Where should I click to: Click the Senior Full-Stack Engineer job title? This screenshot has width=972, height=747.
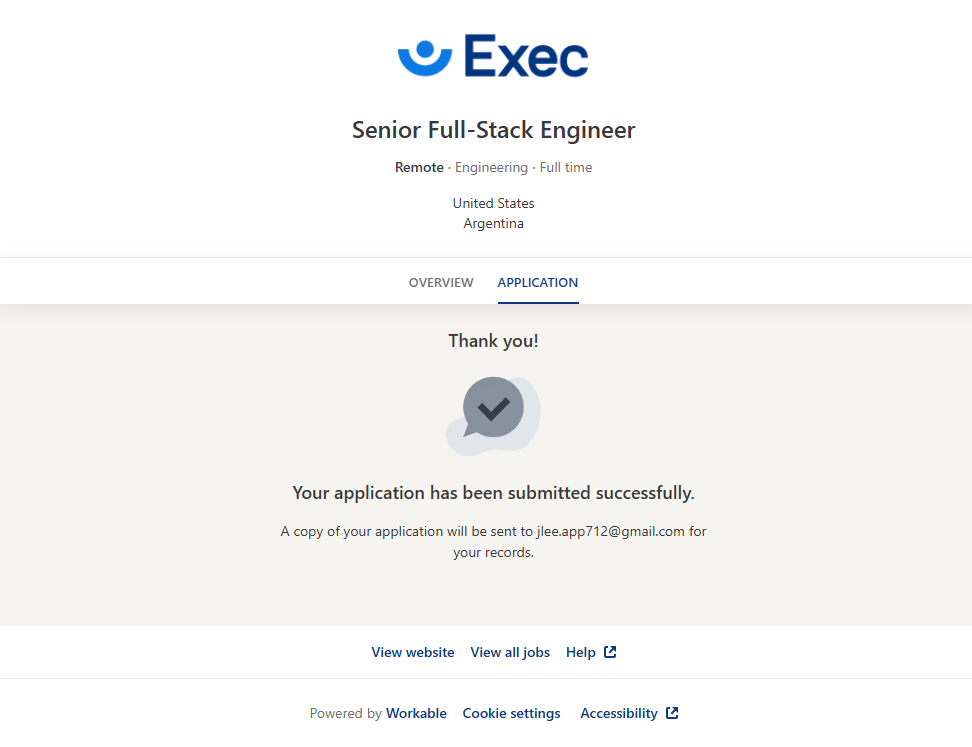[x=494, y=130]
